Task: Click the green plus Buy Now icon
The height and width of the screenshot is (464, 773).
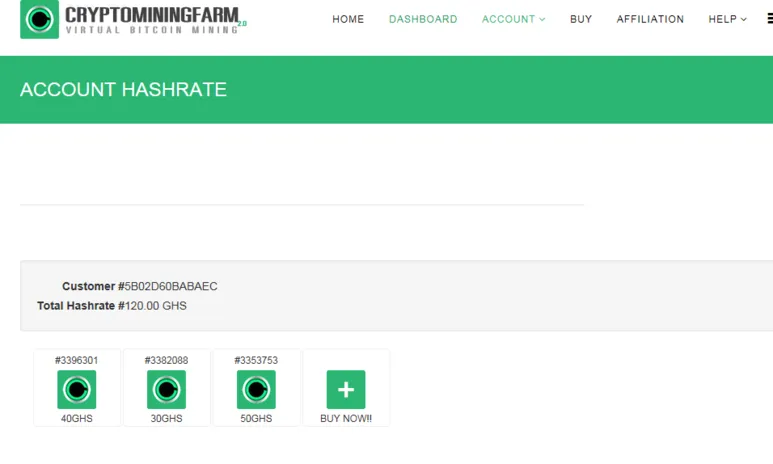Action: pos(346,390)
